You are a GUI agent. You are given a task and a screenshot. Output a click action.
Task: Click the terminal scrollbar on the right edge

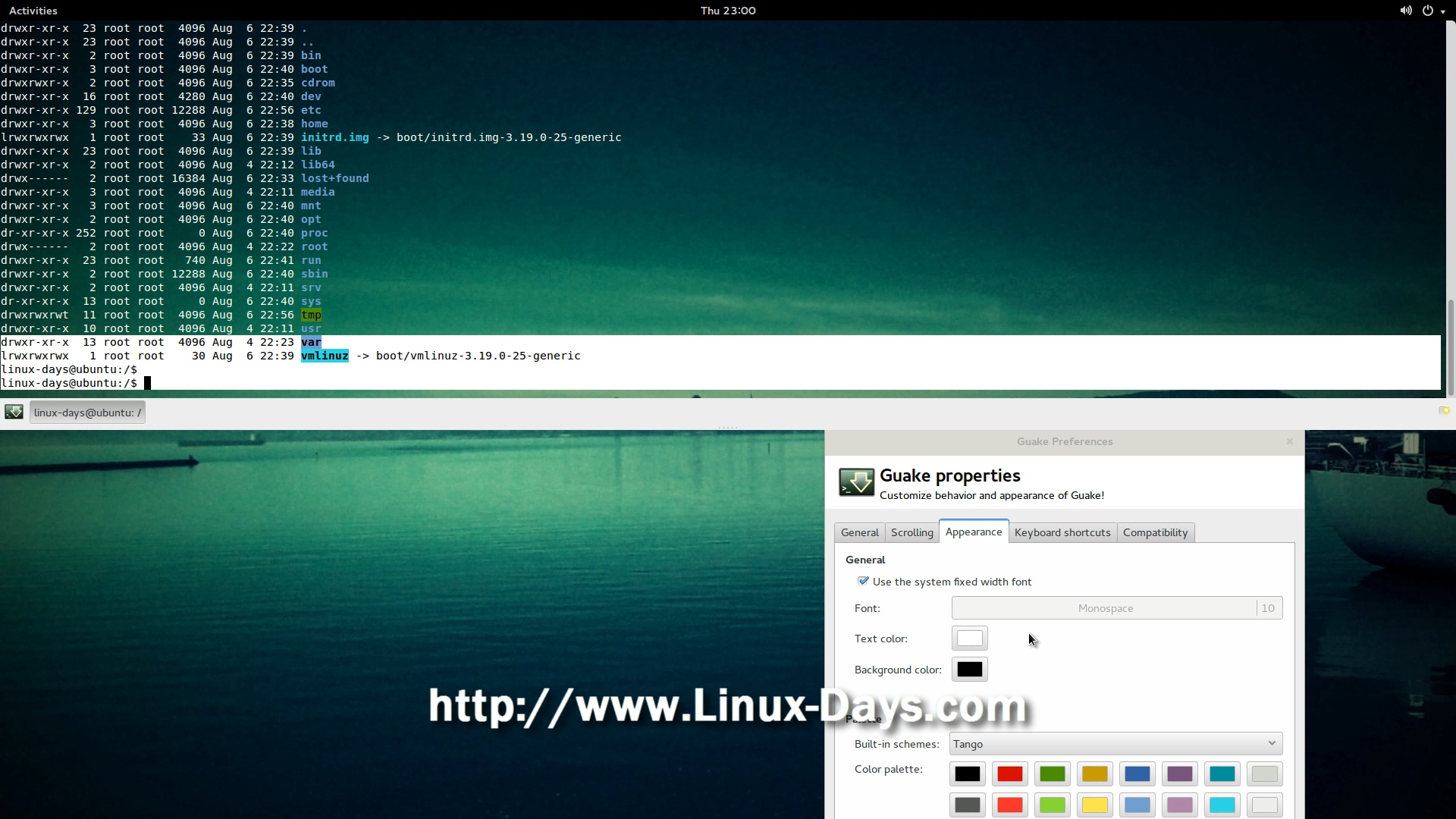point(1451,347)
